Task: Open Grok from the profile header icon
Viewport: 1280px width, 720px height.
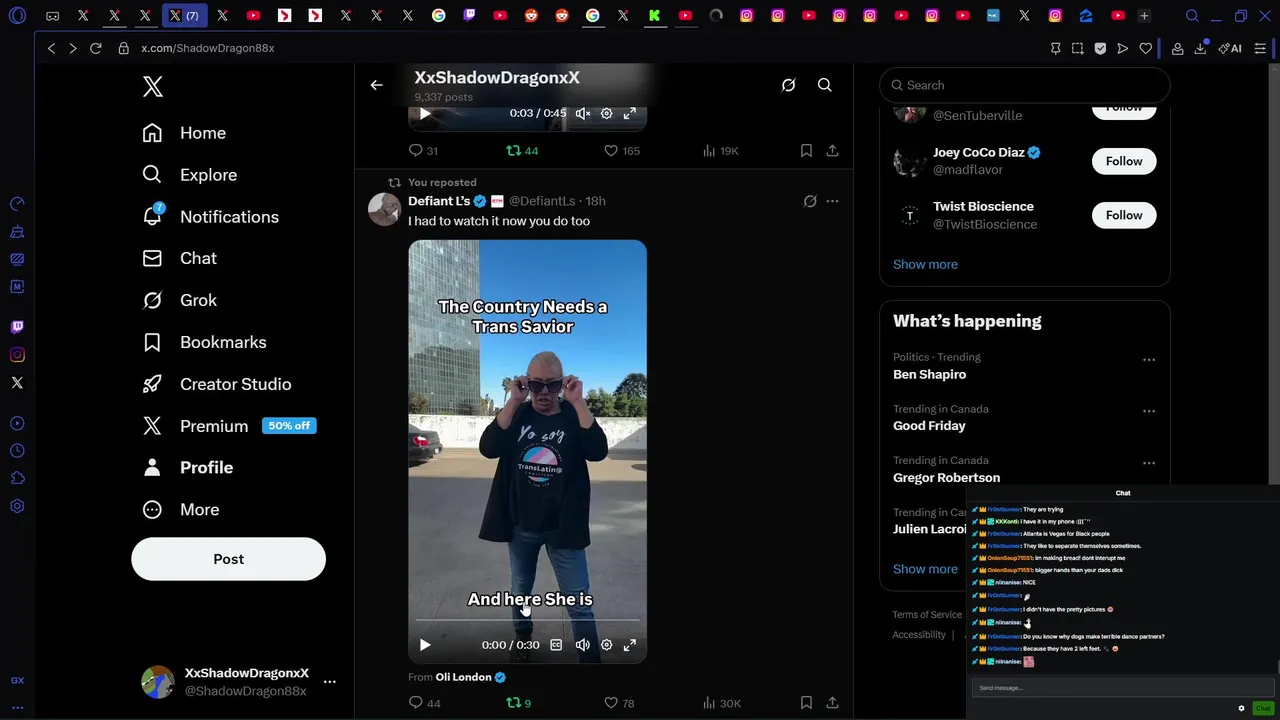Action: pos(788,86)
